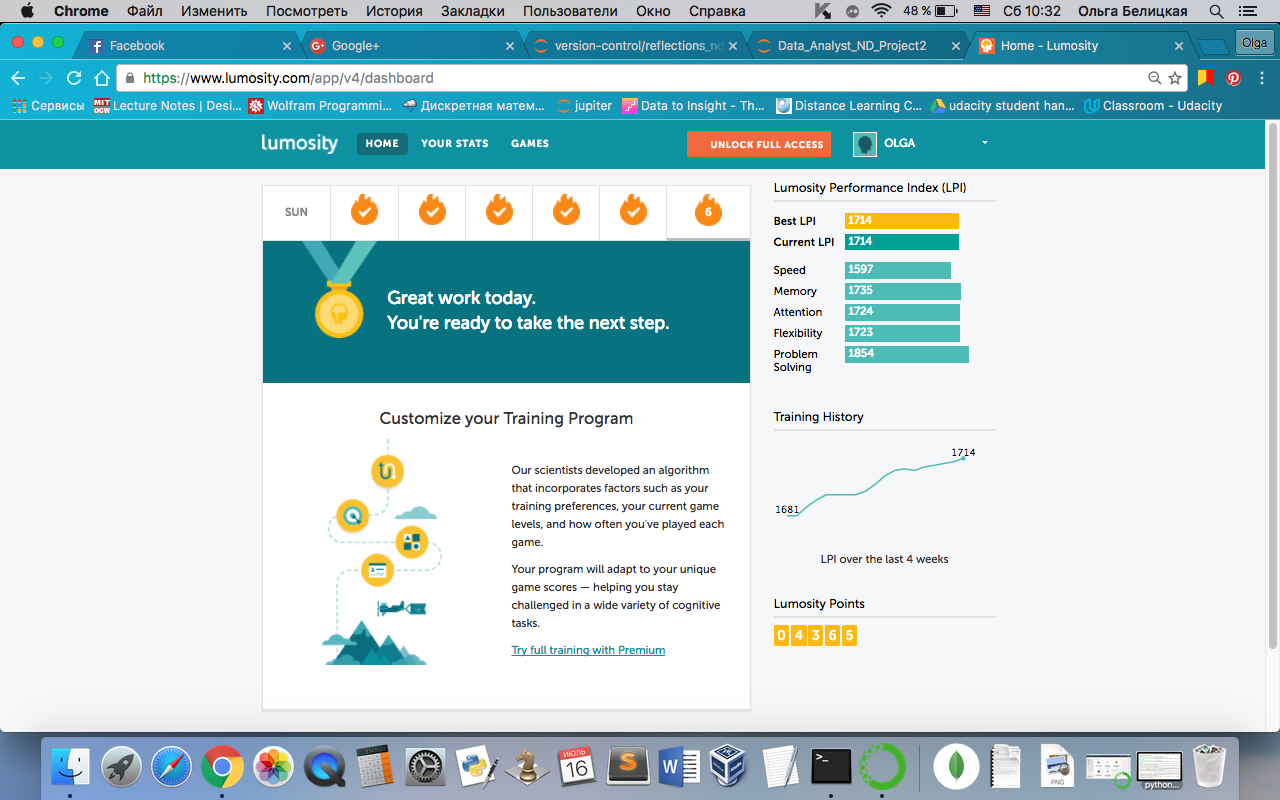Open MongoDB leaf icon in Dock
The height and width of the screenshot is (800, 1280).
[x=956, y=767]
